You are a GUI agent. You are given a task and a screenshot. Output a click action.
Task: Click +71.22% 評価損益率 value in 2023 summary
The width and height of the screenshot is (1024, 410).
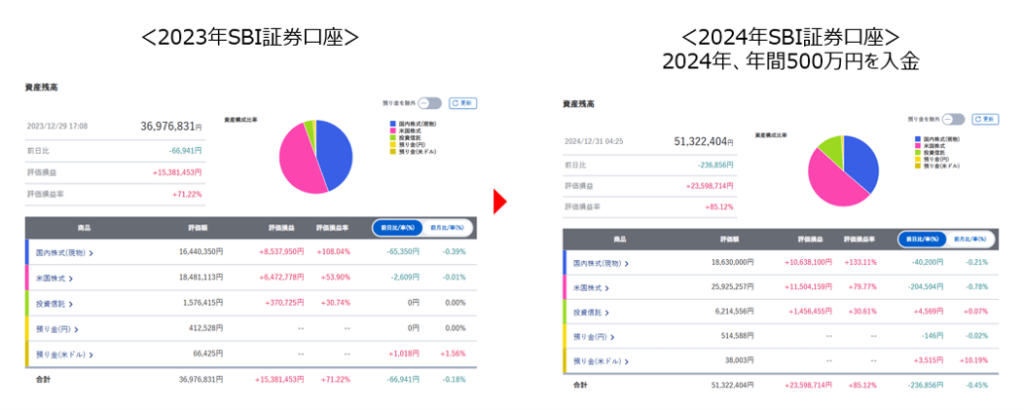[187, 195]
